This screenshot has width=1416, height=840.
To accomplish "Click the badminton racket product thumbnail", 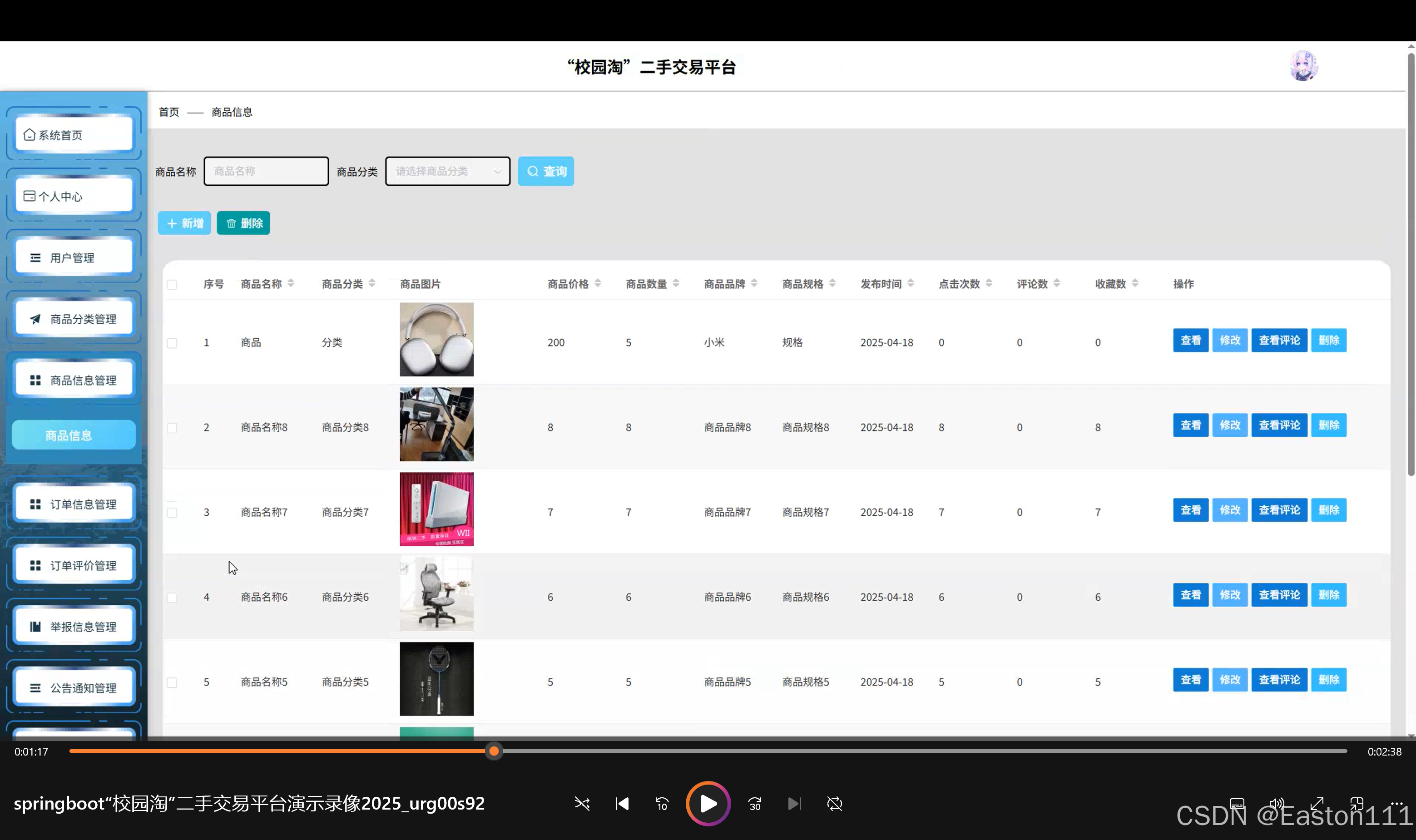I will (436, 679).
